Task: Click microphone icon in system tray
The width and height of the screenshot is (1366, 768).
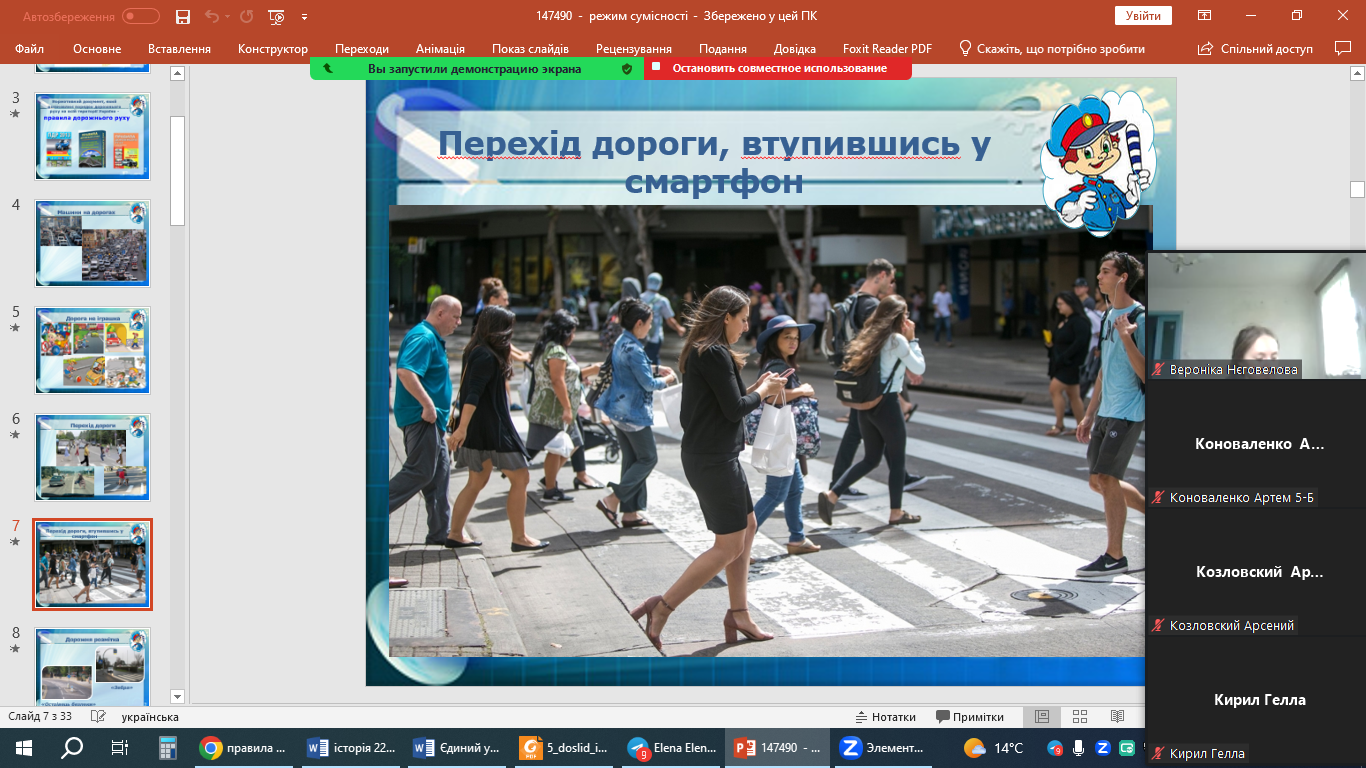Action: click(x=1079, y=748)
